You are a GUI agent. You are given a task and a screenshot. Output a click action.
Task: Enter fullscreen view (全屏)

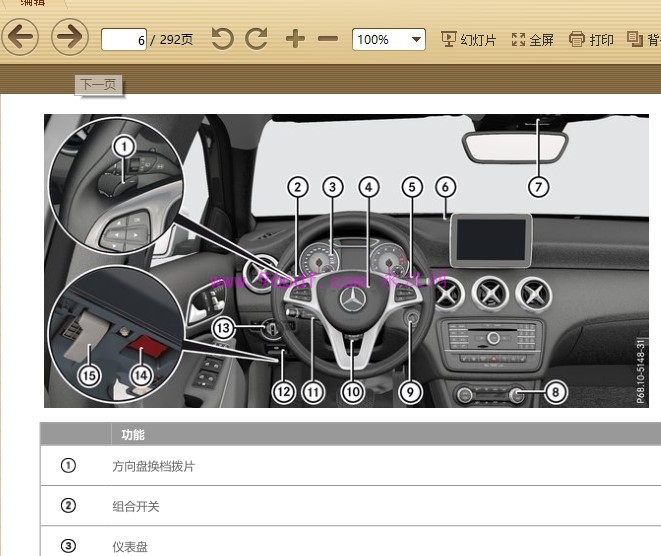[532, 40]
